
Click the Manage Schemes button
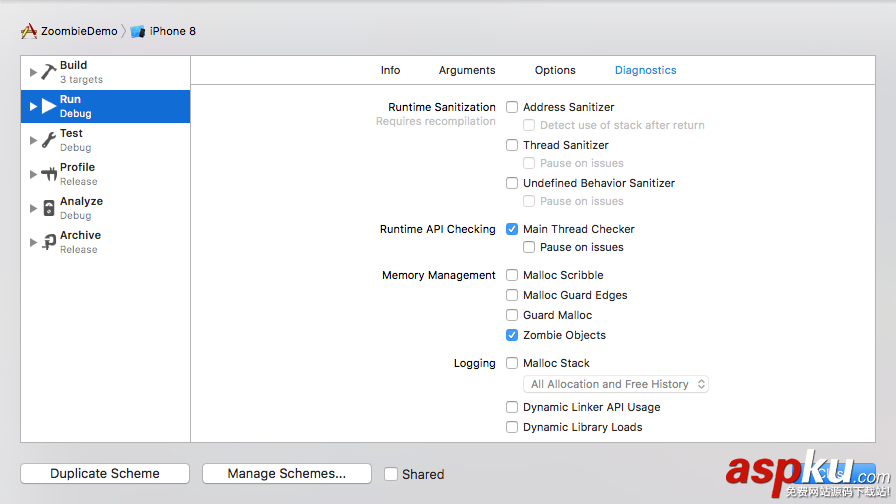286,474
